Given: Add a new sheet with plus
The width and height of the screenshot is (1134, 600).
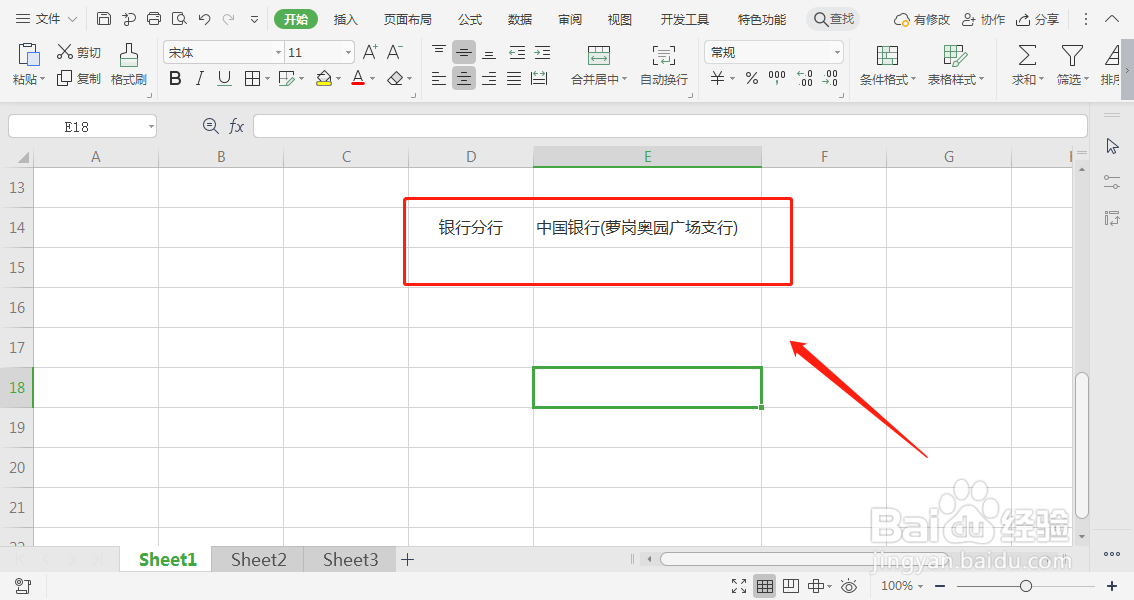Looking at the screenshot, I should (x=408, y=560).
